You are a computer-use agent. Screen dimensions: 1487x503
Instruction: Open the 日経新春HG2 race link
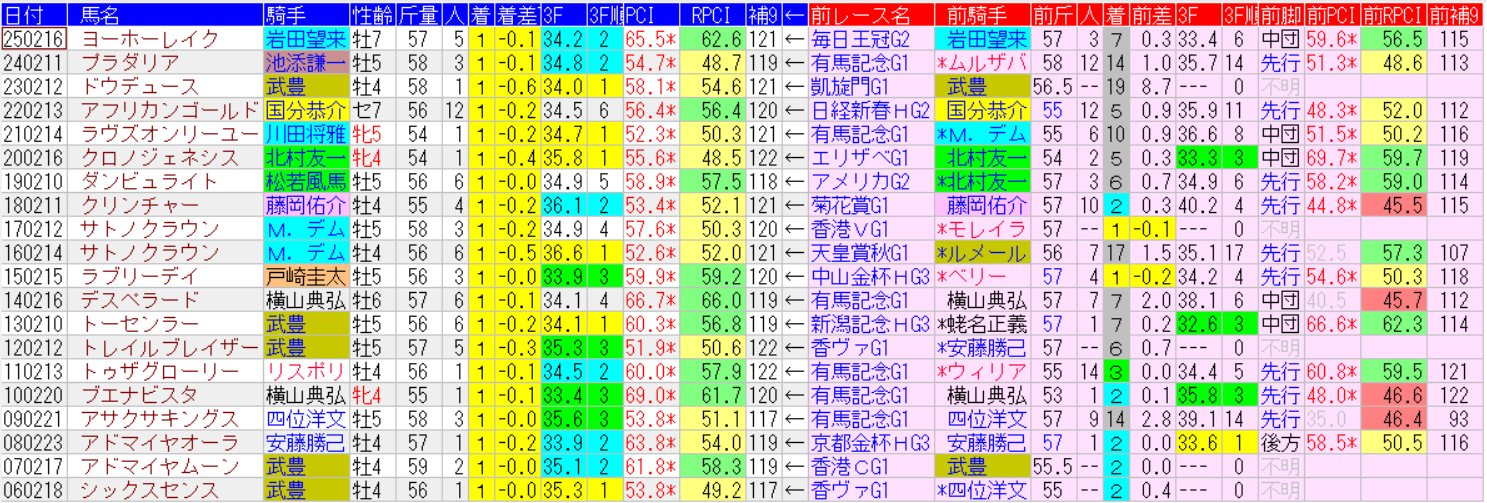pyautogui.click(x=870, y=110)
